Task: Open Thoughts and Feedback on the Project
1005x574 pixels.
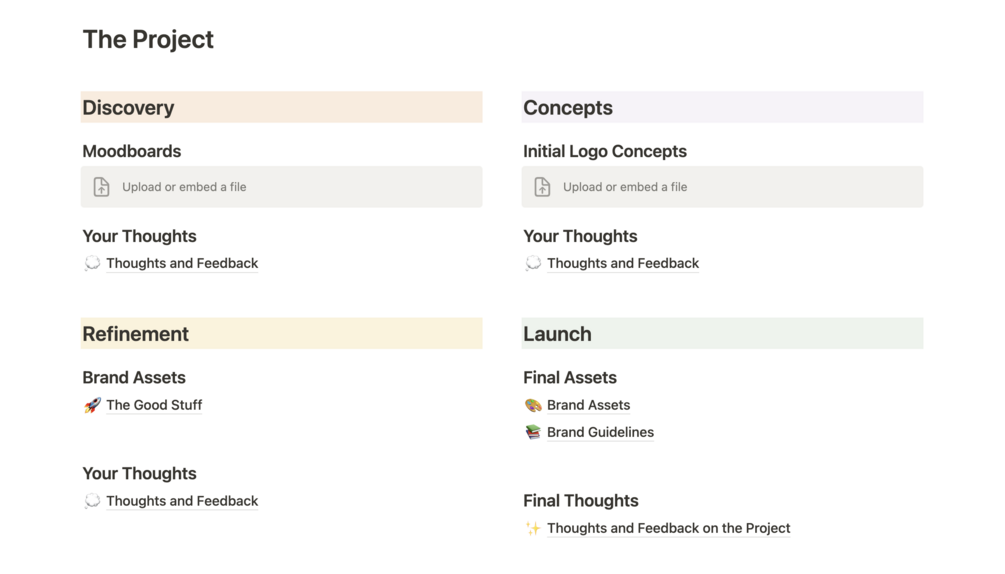Action: [x=668, y=529]
